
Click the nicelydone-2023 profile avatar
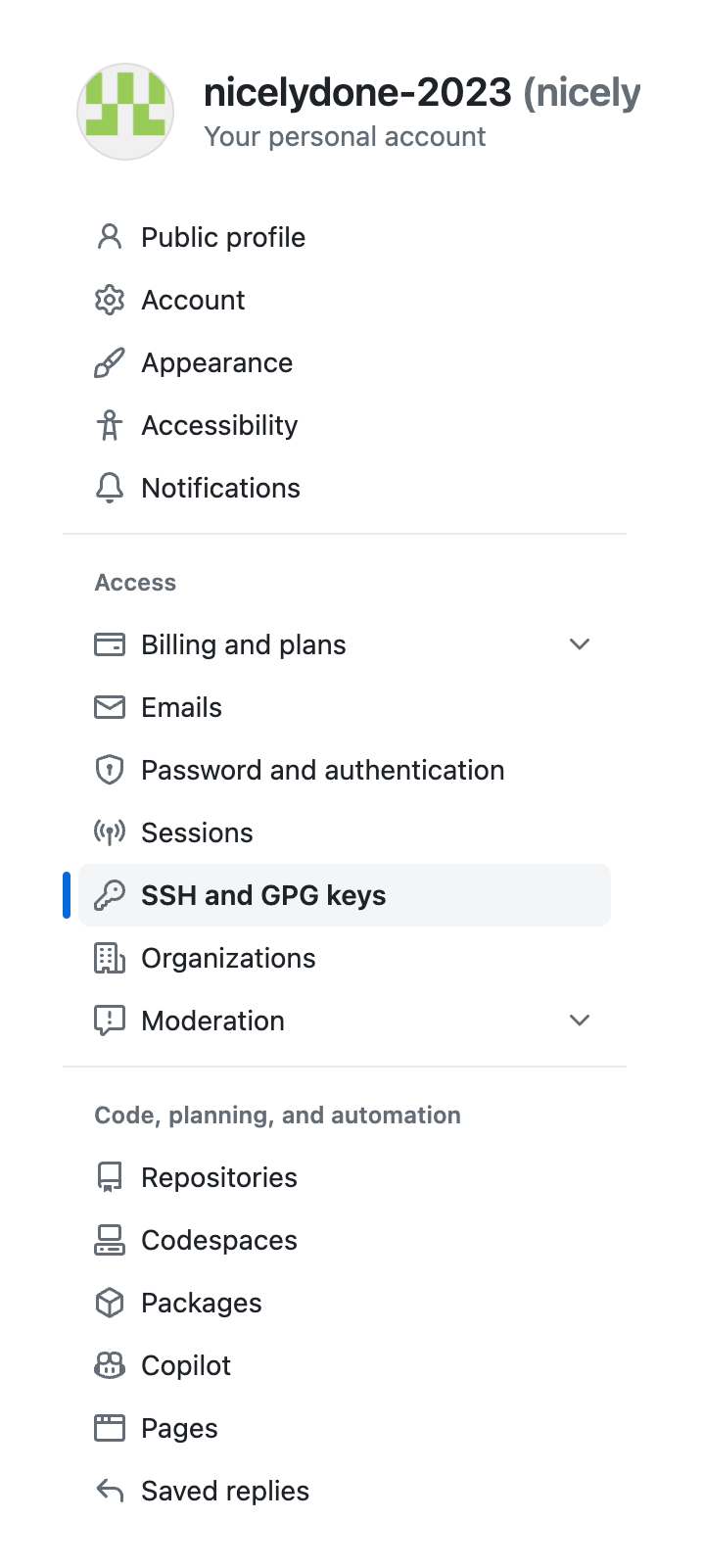point(125,112)
